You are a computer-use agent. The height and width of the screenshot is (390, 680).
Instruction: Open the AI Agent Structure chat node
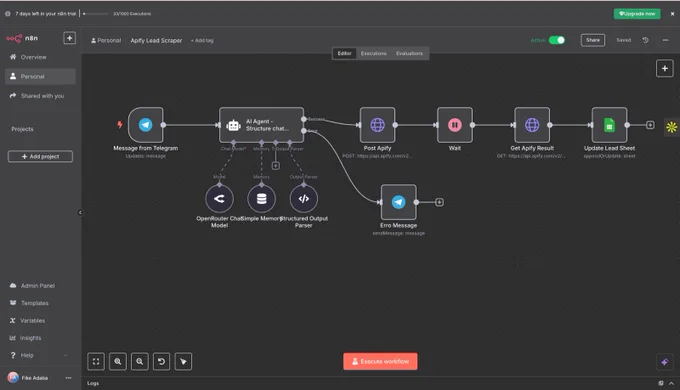pyautogui.click(x=261, y=125)
